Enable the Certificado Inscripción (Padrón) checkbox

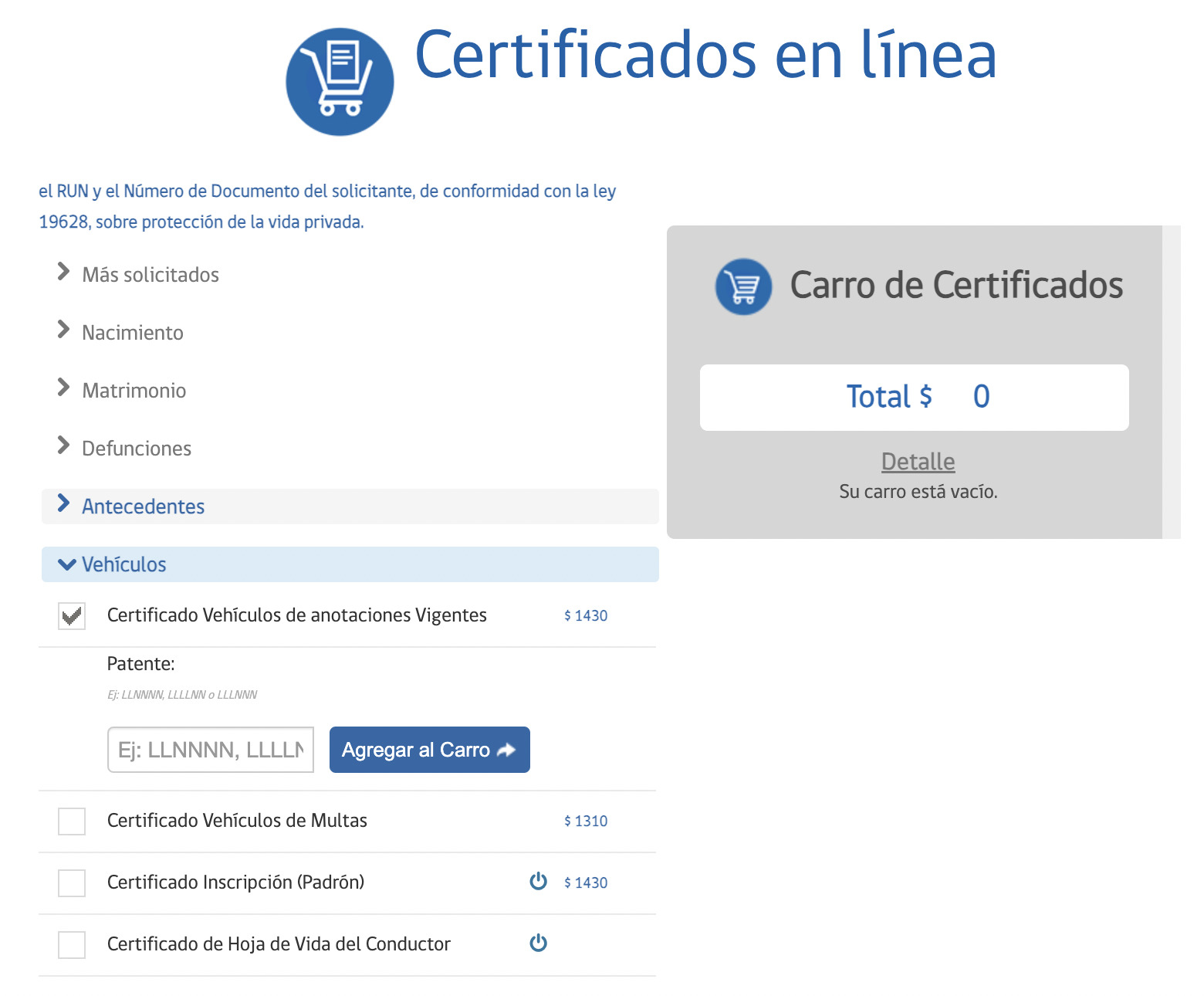[x=71, y=883]
